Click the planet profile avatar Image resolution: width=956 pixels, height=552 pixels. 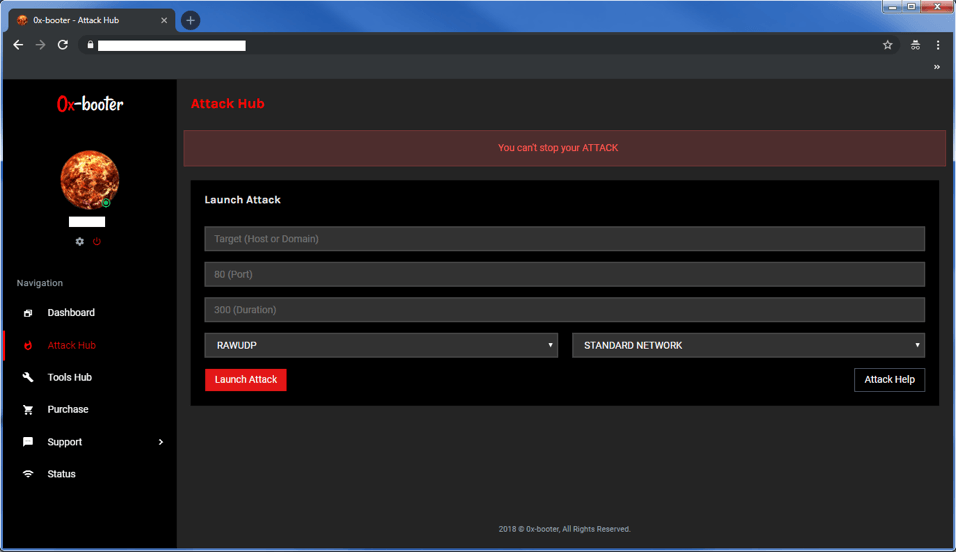[x=89, y=179]
